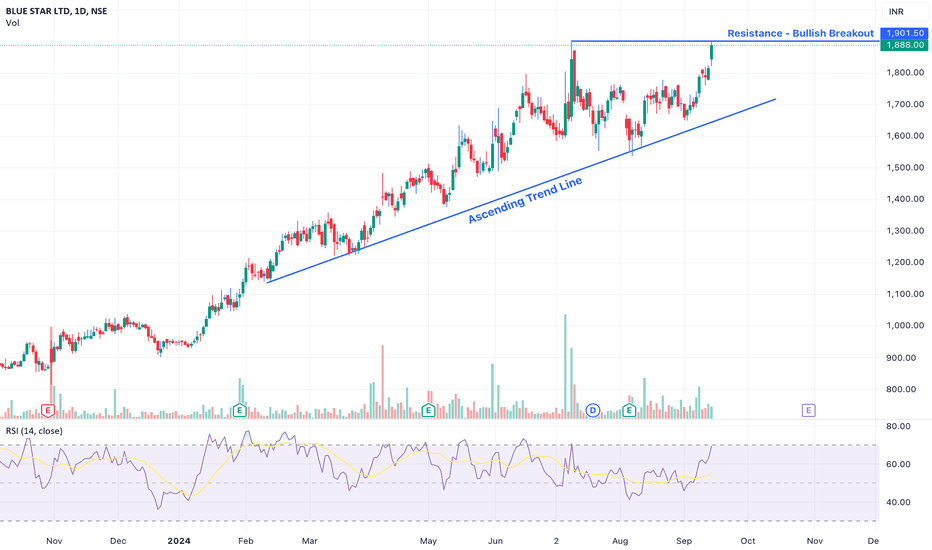Image resolution: width=932 pixels, height=550 pixels.
Task: Click the 1,888.00 green last price label
Action: tap(904, 45)
